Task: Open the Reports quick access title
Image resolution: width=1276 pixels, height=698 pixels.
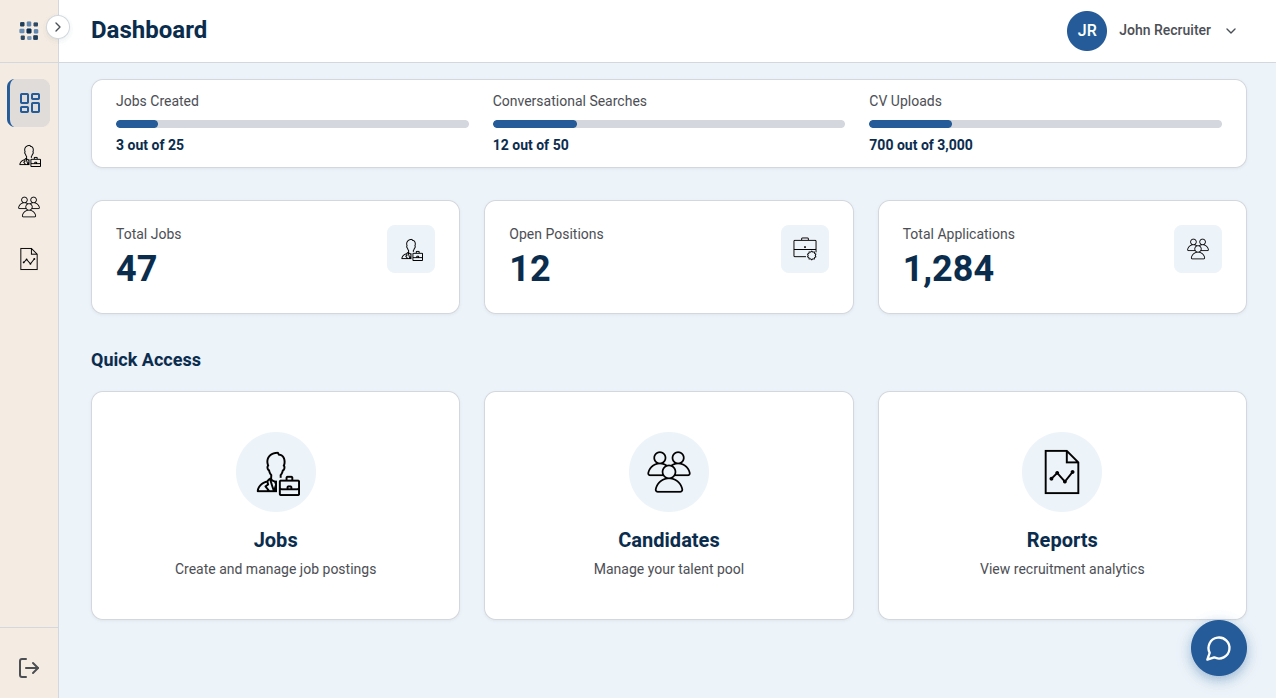Action: 1062,540
